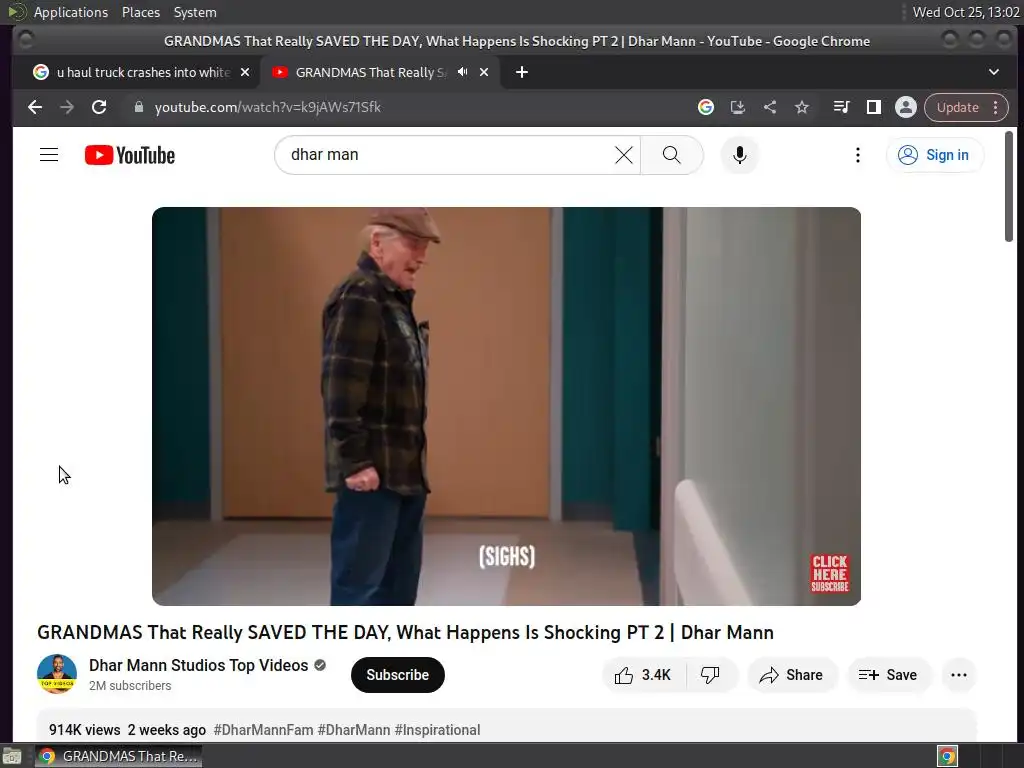
Task: Click the video player to pause
Action: point(506,406)
